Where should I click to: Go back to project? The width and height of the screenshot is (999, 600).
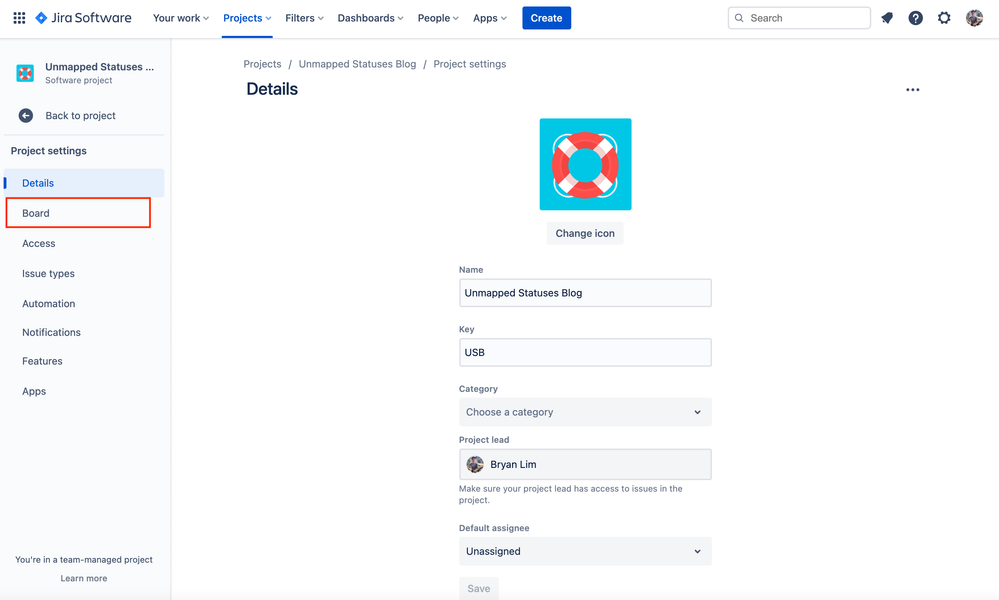coord(80,115)
